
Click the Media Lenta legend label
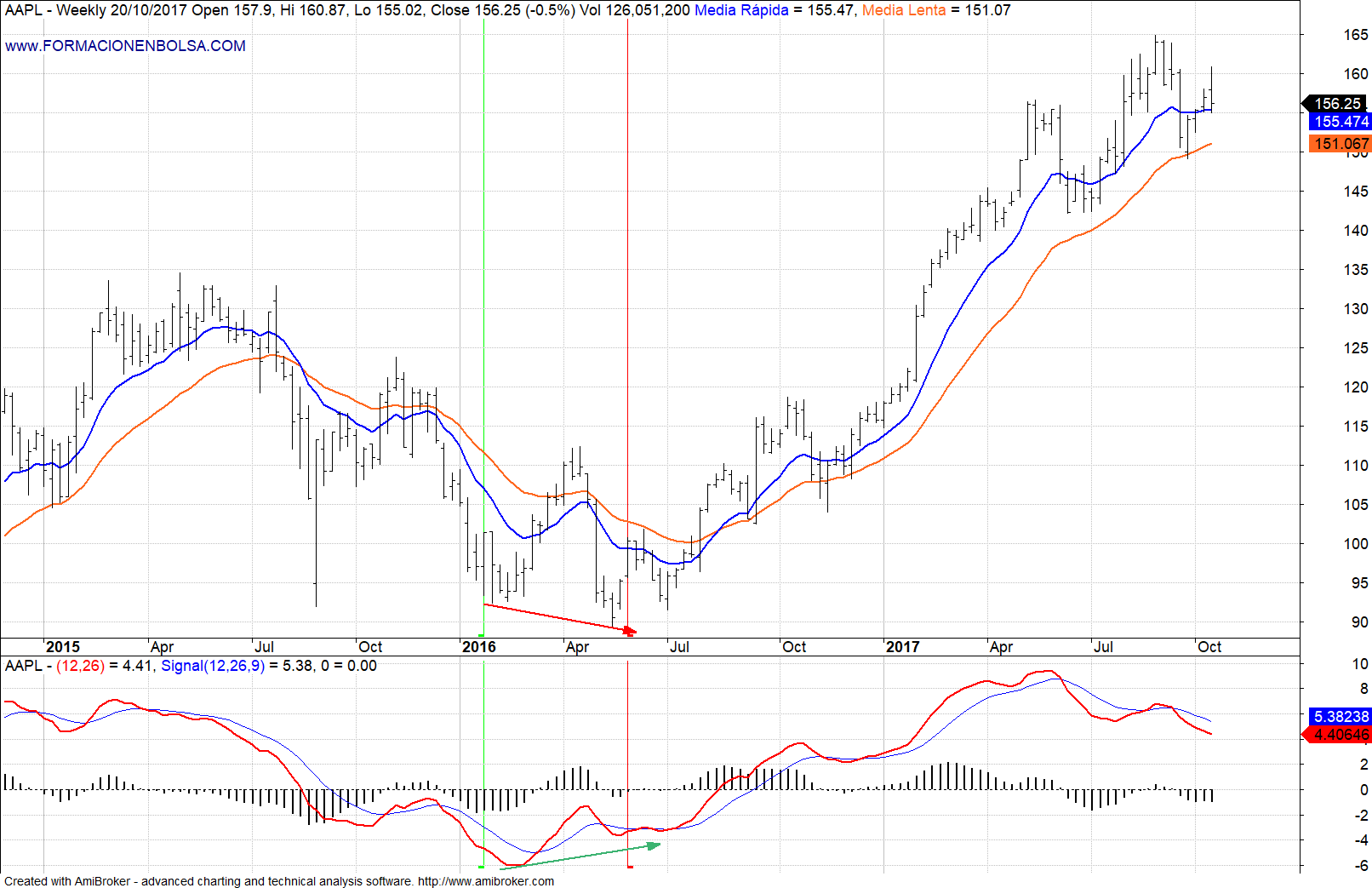[x=903, y=10]
